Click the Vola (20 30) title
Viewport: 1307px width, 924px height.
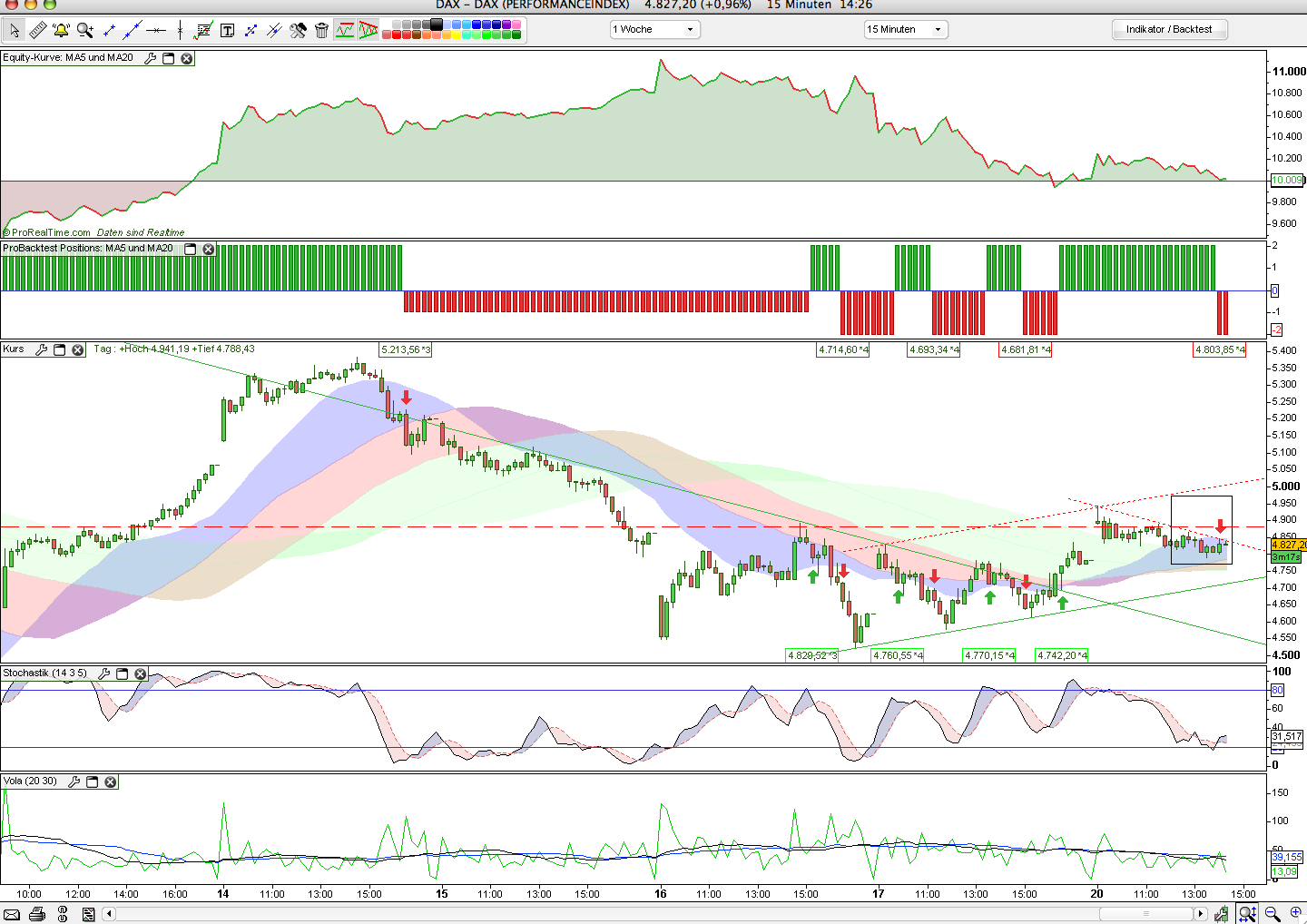point(30,781)
